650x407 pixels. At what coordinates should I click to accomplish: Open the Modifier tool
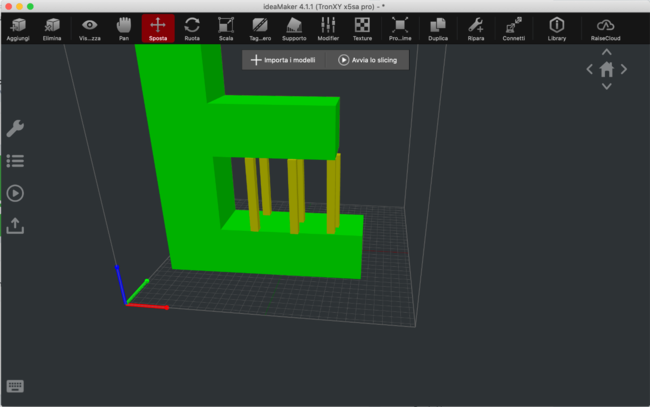(328, 27)
